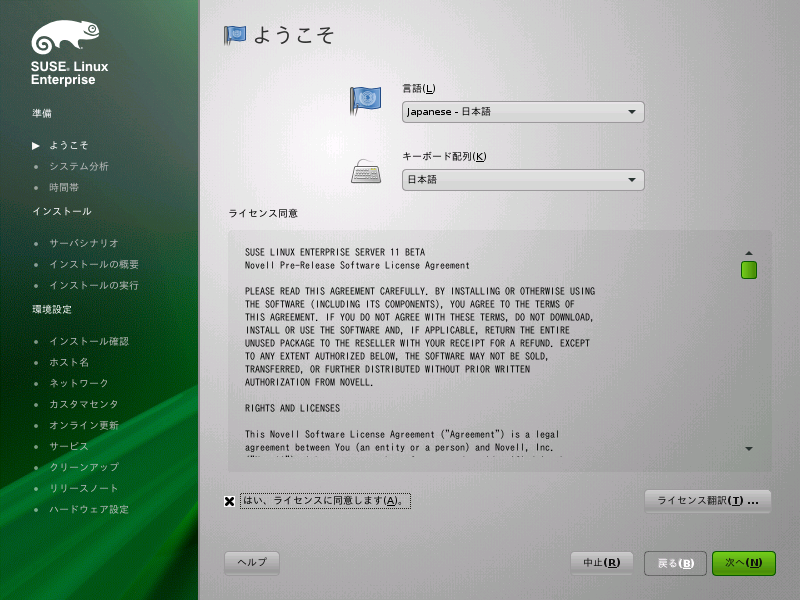This screenshot has width=800, height=600.
Task: Select オンライン更新 step in sidebar
Action: pyautogui.click(x=84, y=426)
